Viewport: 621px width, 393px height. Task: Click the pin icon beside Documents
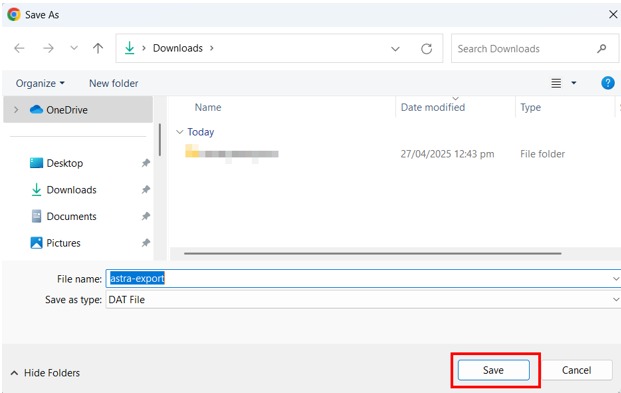click(x=146, y=216)
